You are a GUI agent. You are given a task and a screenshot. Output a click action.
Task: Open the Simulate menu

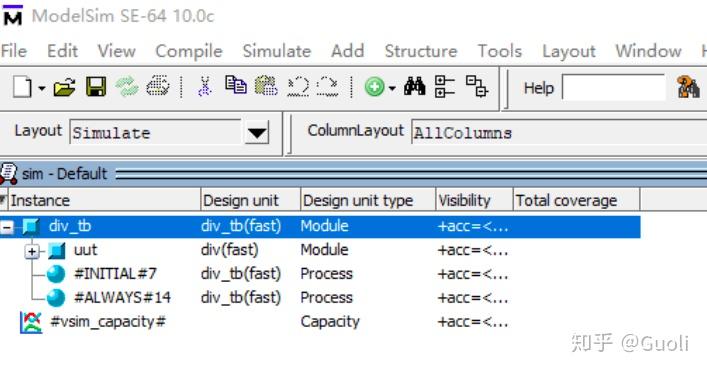(x=277, y=51)
